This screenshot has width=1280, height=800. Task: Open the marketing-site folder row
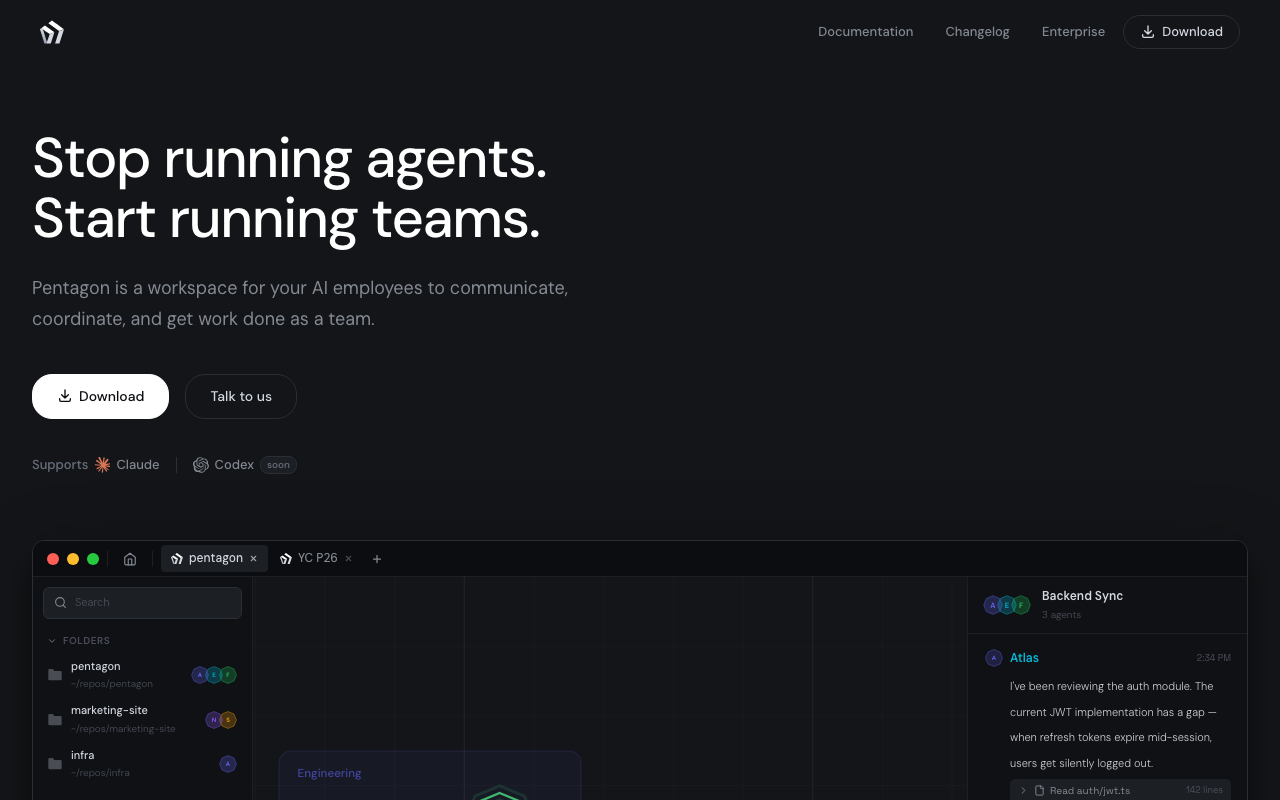pos(142,719)
